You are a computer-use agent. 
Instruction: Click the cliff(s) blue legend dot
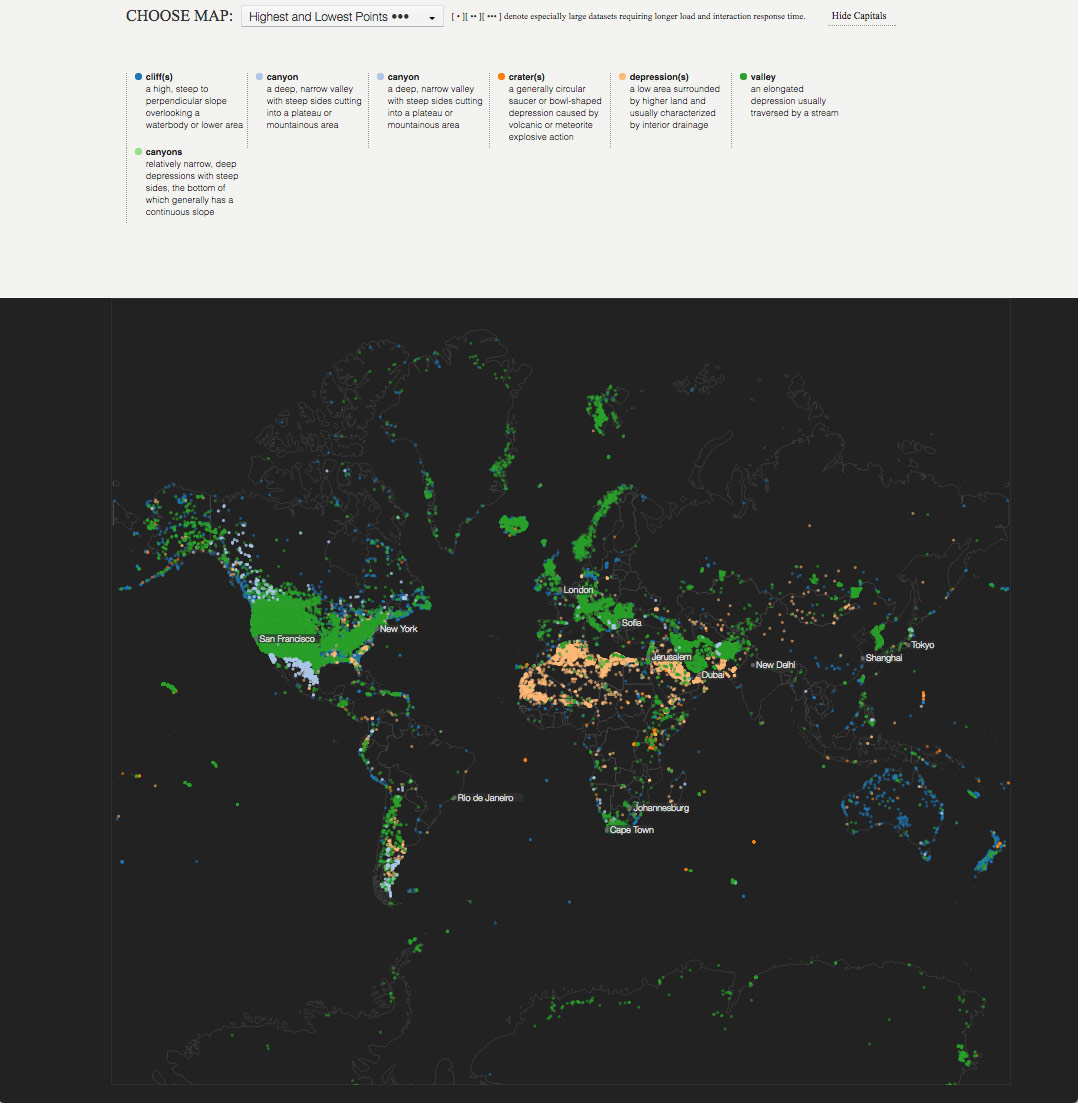(x=138, y=77)
